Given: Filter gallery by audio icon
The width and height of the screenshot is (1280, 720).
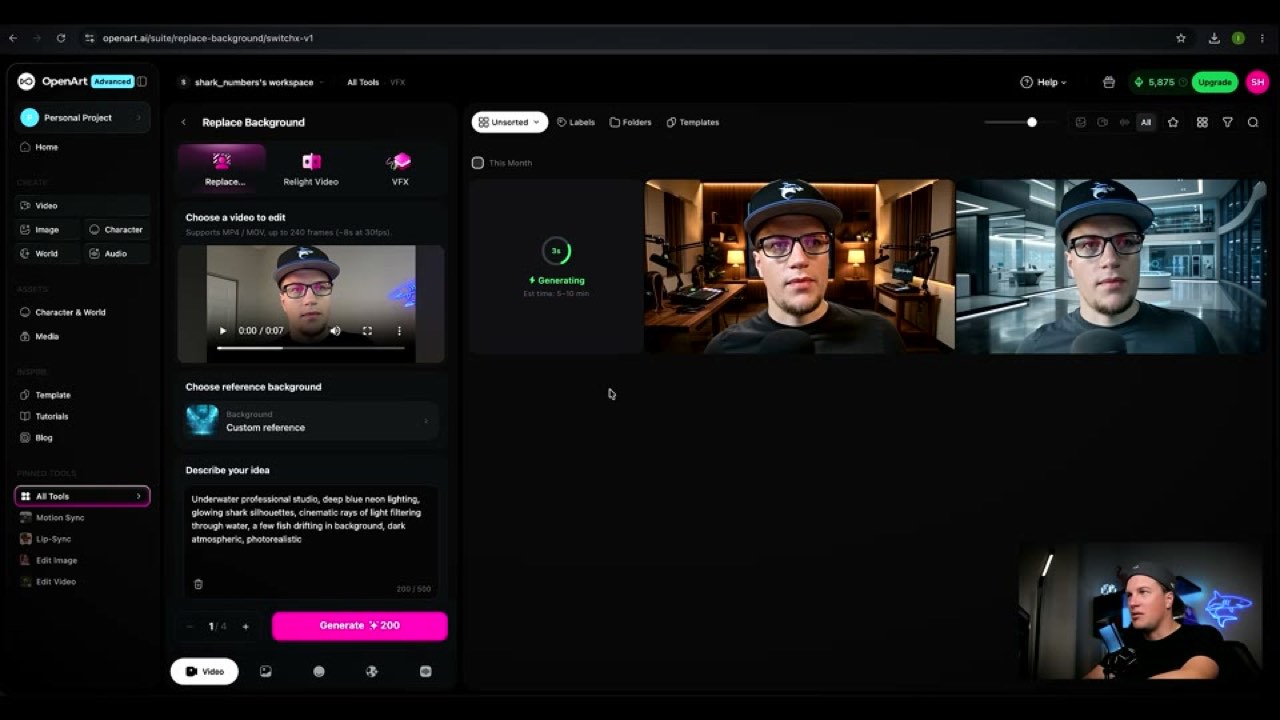Looking at the screenshot, I should click(x=1124, y=122).
